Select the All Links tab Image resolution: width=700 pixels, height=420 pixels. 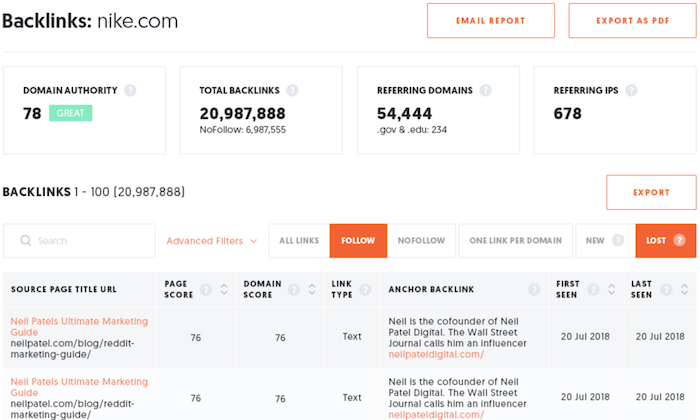point(299,241)
